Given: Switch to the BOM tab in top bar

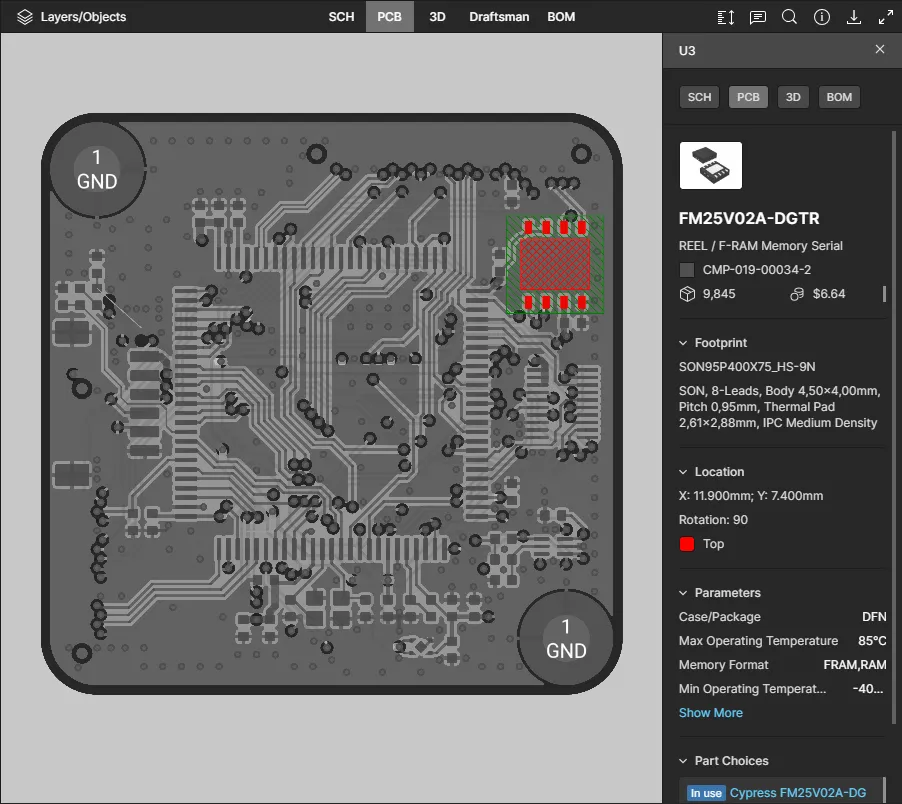Looking at the screenshot, I should click(561, 17).
